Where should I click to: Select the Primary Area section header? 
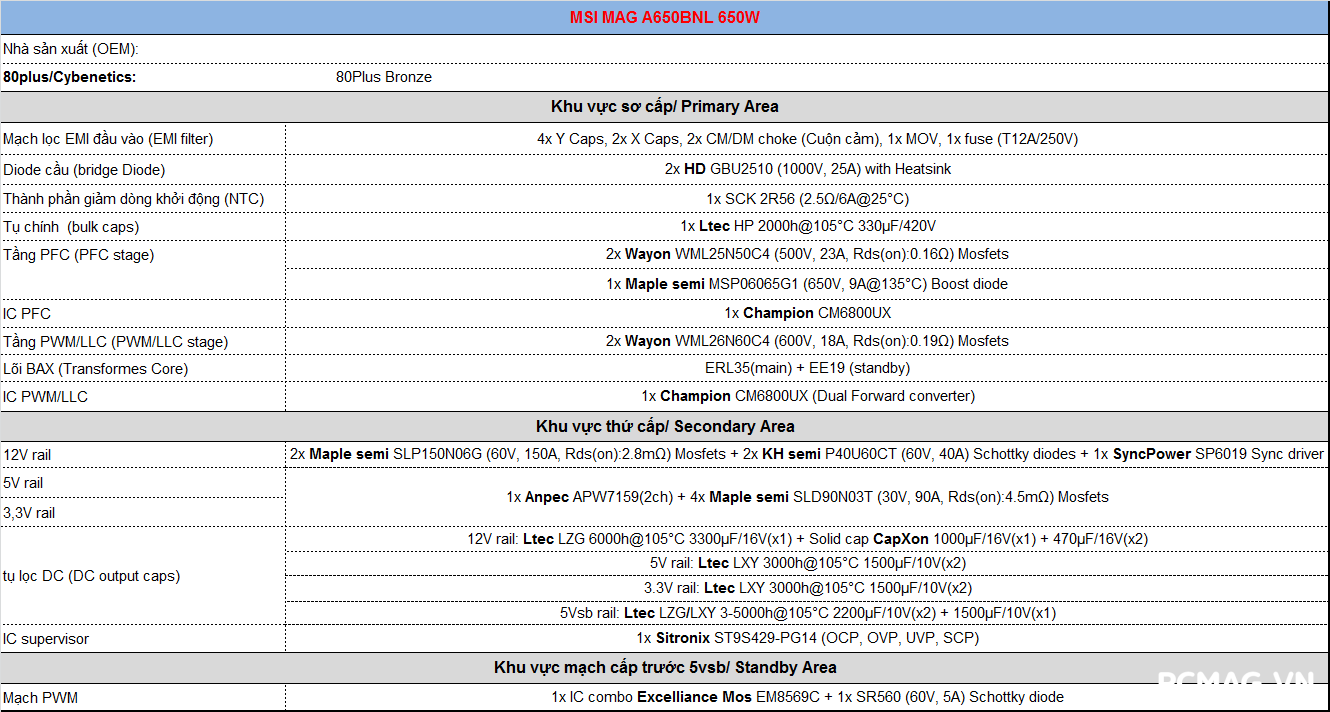(x=664, y=106)
